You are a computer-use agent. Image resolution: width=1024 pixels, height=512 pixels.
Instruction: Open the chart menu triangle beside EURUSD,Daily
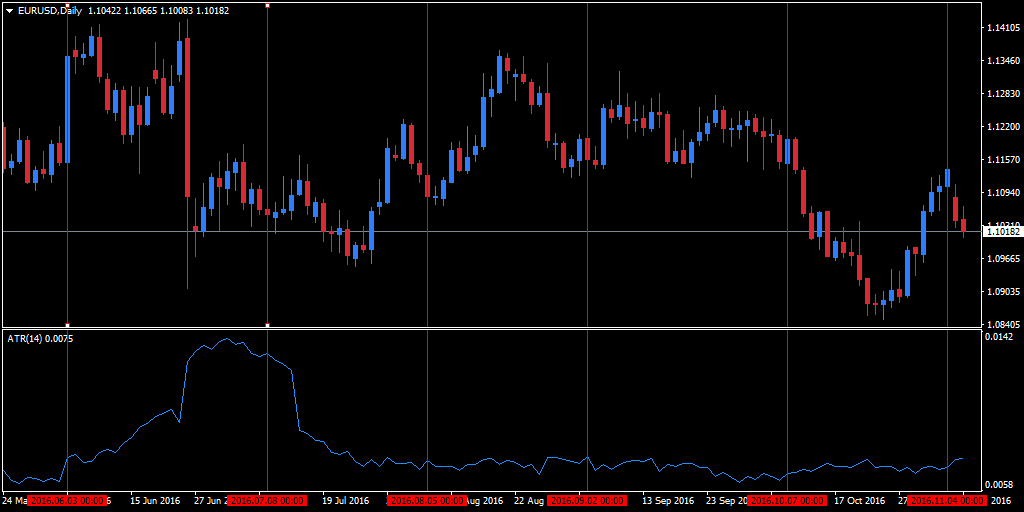[9, 11]
